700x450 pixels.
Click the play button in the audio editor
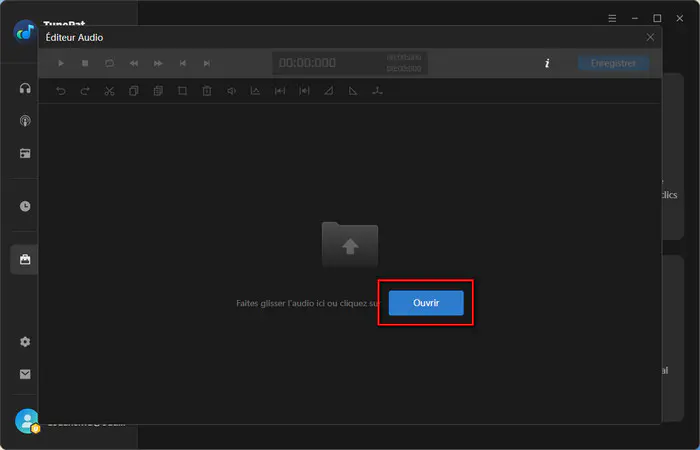[x=61, y=63]
